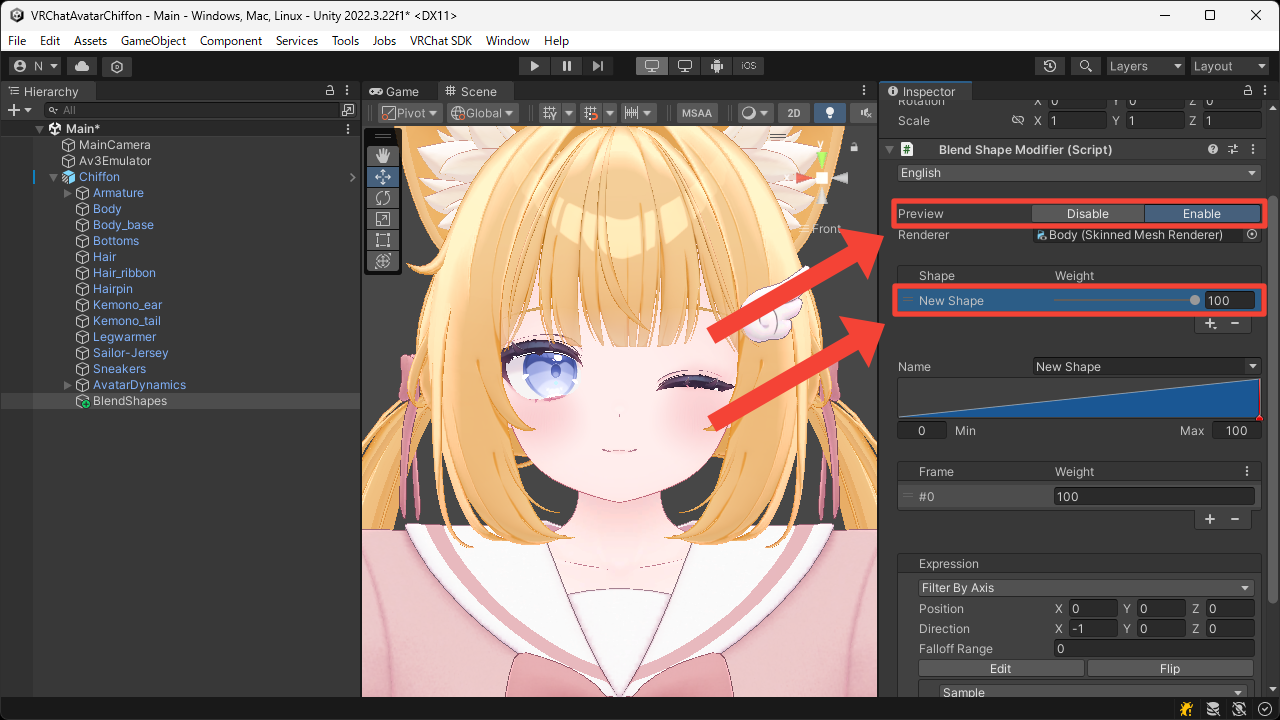Image resolution: width=1280 pixels, height=720 pixels.
Task: Click the Edit button under Expression
Action: 1000,669
